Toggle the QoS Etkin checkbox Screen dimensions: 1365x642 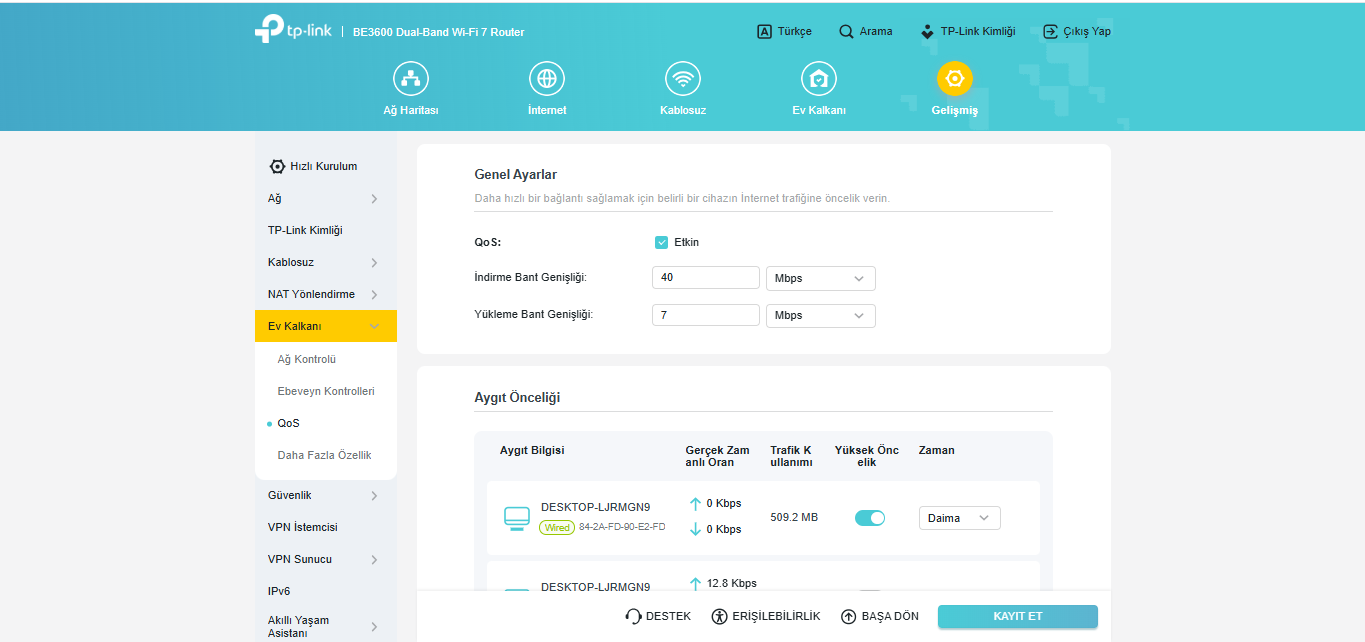[661, 242]
